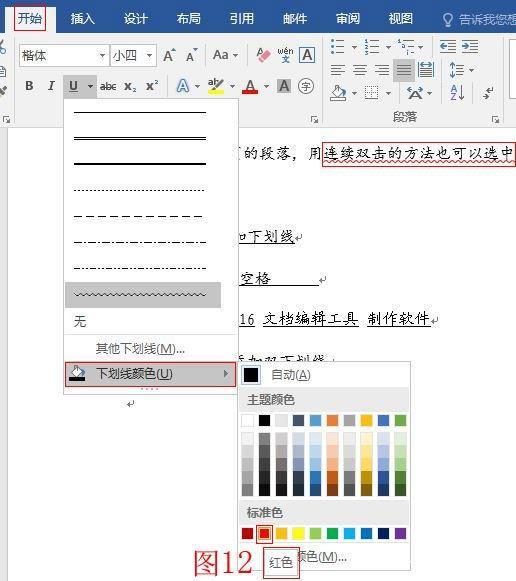Click the superscript x² icon

coord(152,86)
